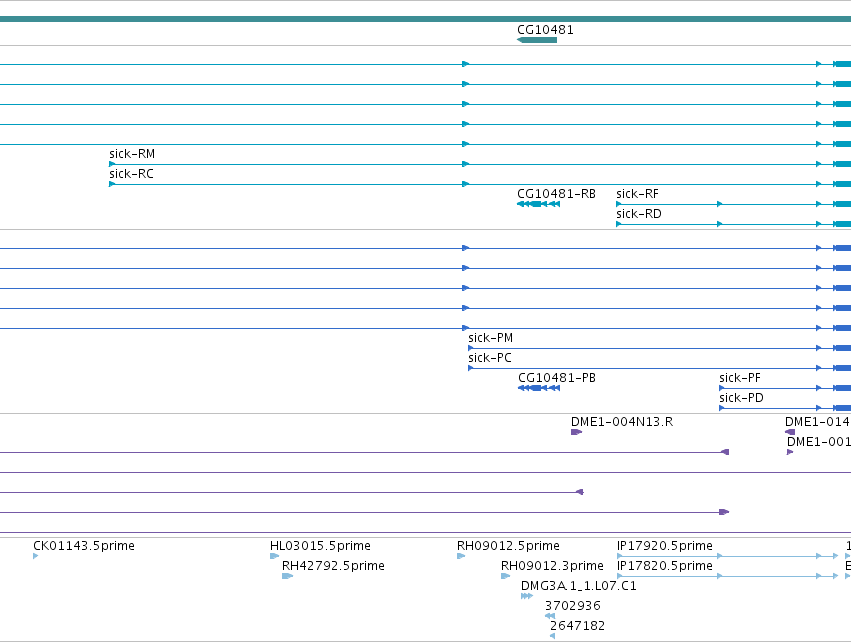
Task: Click the RH42792.5prime label
Action: coord(333,565)
